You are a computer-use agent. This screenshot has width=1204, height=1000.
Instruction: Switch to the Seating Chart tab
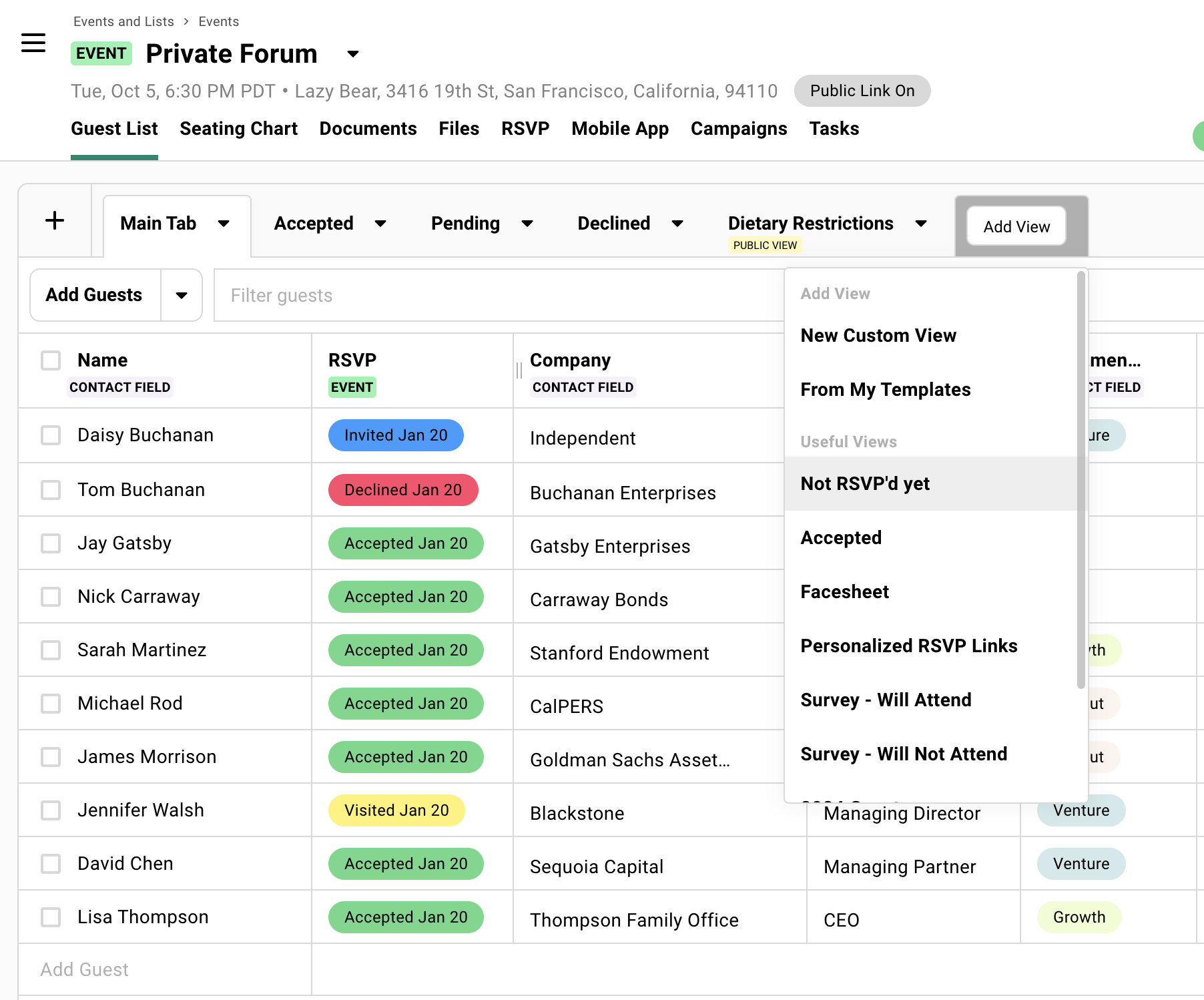(238, 128)
